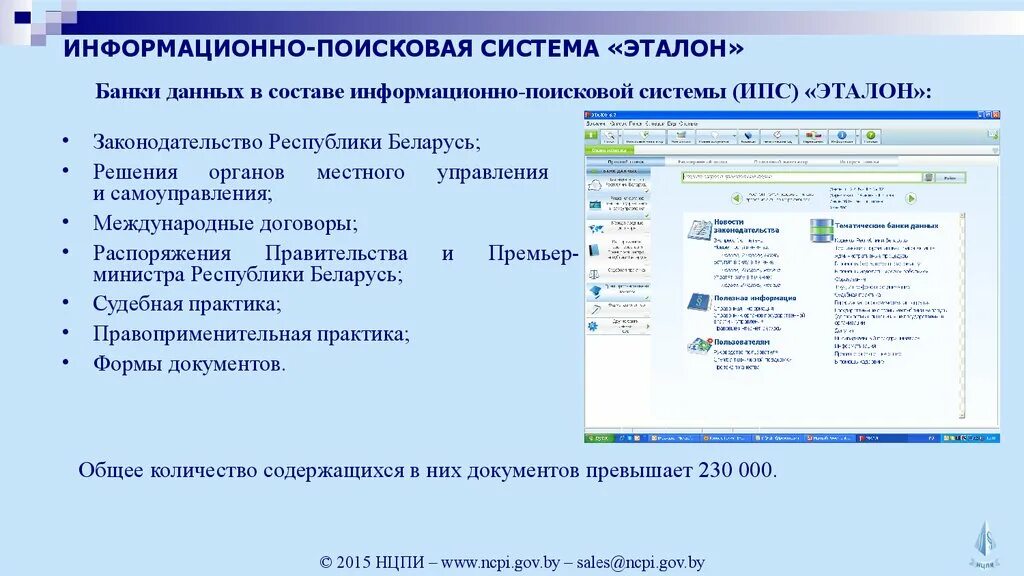Open dropdown arrow next to speech bubble button
Viewport: 1024px width, 576px height.
(x=734, y=135)
